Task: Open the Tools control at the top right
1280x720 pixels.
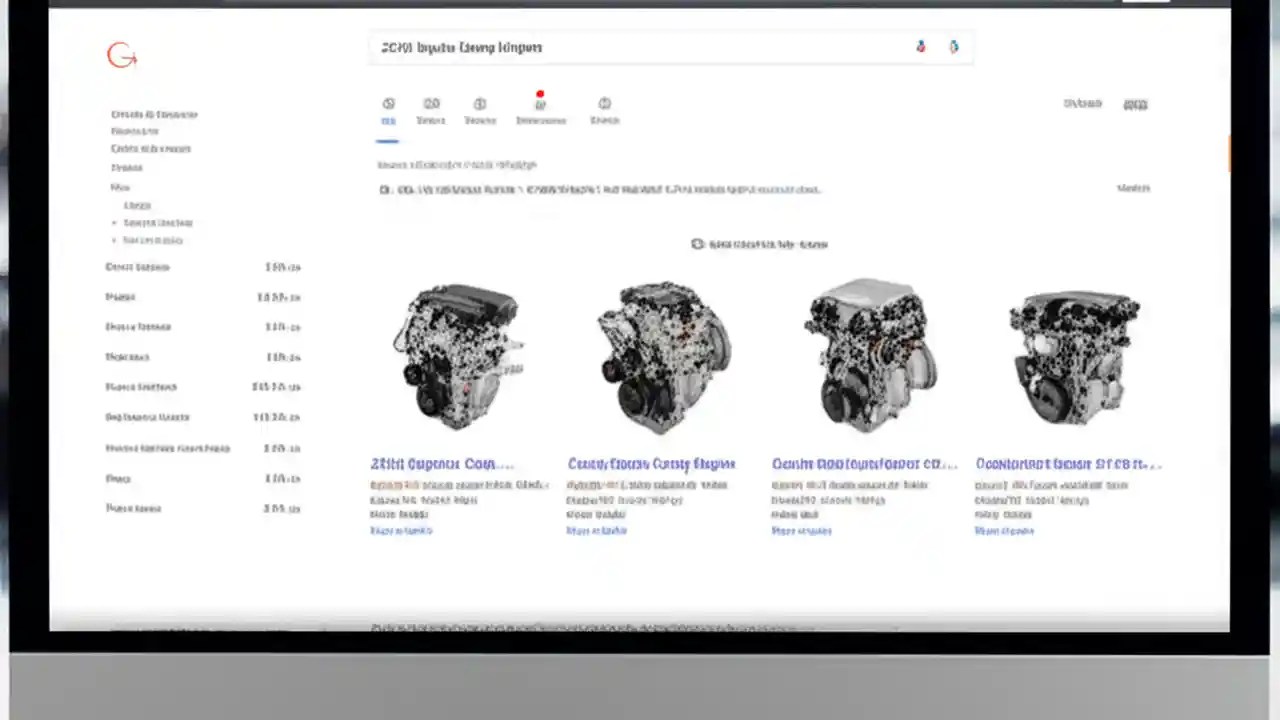Action: (x=1135, y=103)
